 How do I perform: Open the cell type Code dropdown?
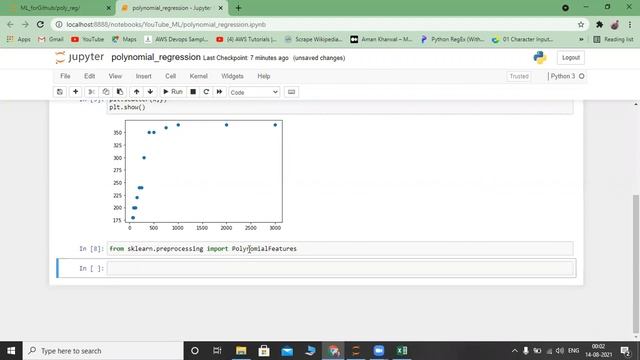254,92
